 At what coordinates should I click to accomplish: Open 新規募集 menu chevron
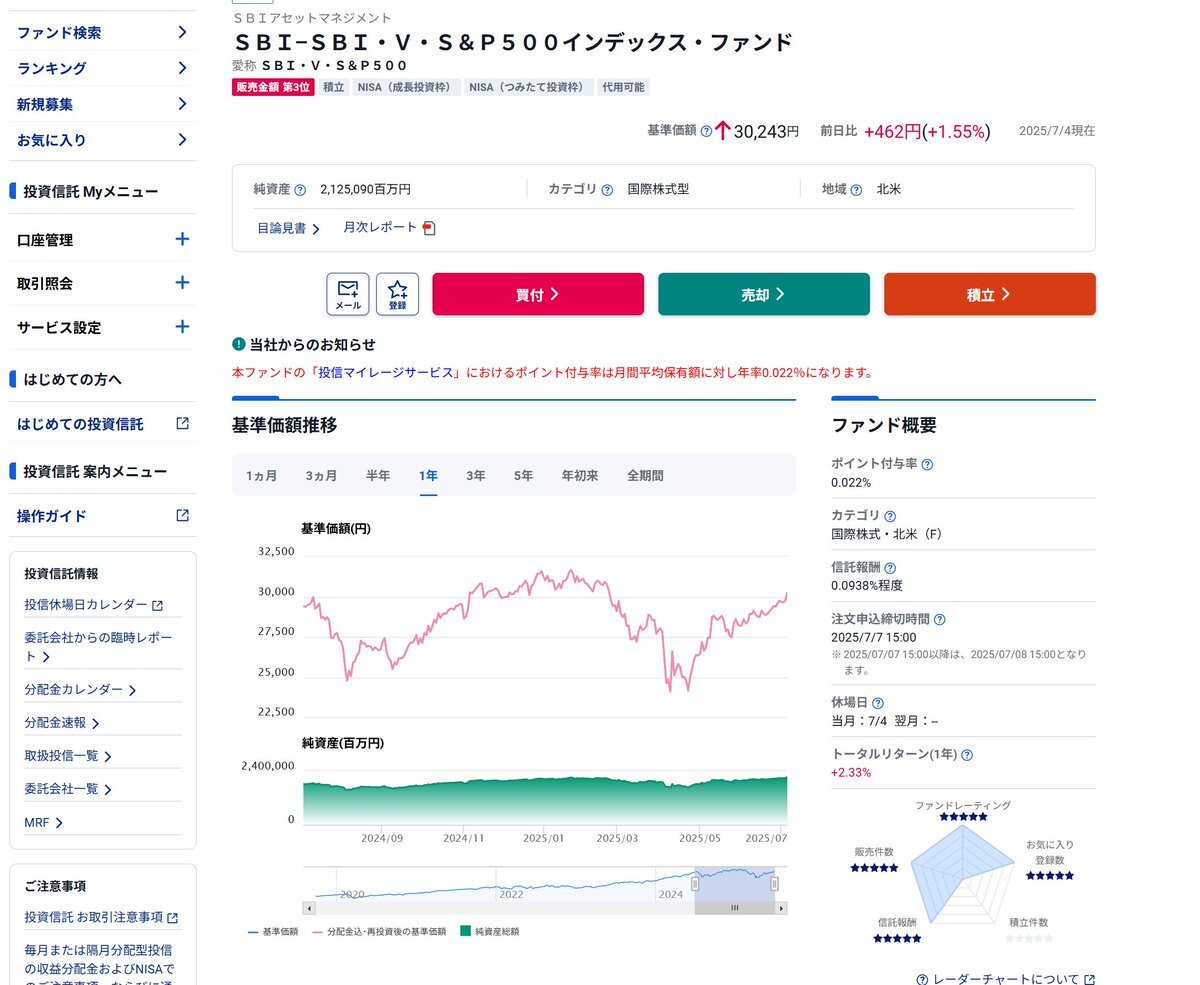pos(182,104)
